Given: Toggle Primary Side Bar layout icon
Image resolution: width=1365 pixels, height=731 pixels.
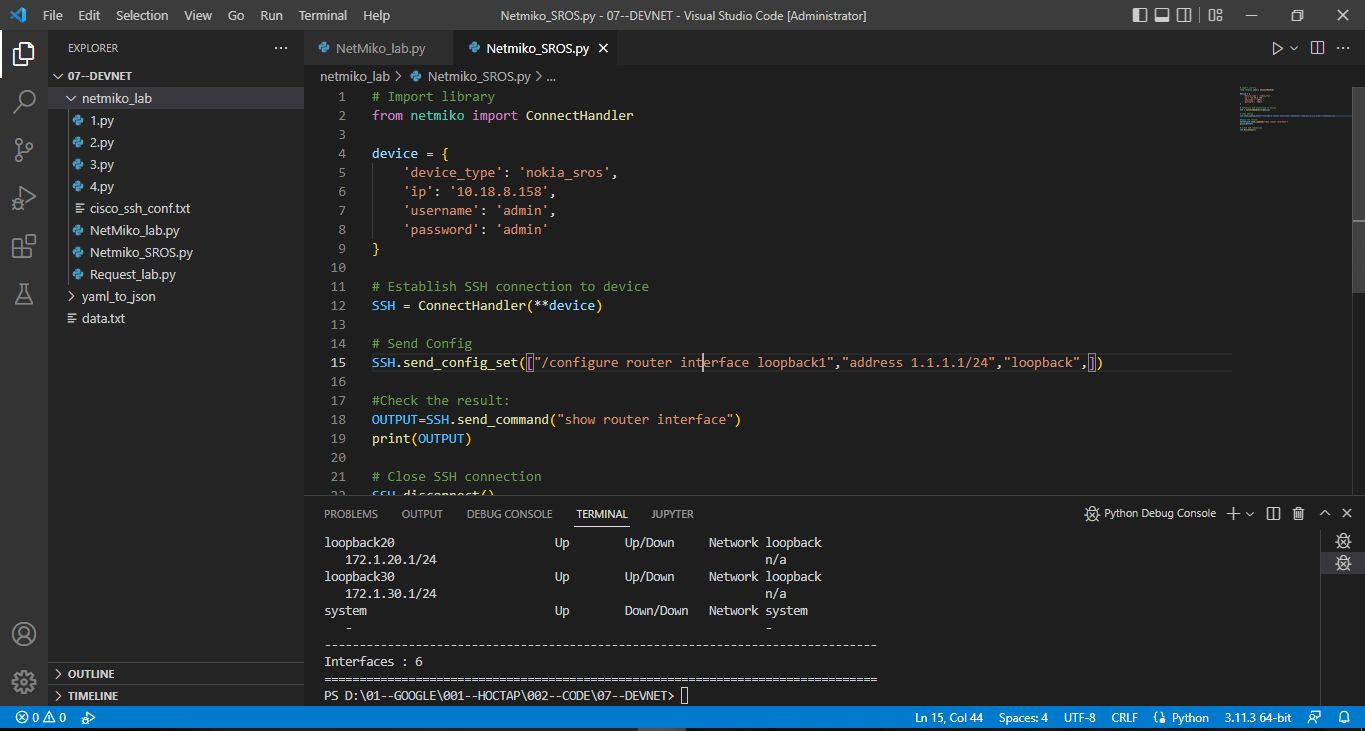Looking at the screenshot, I should (x=1141, y=15).
